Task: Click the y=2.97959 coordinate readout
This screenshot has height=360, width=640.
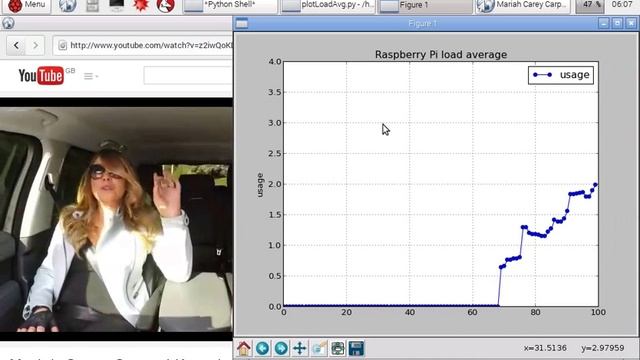Action: (603, 348)
